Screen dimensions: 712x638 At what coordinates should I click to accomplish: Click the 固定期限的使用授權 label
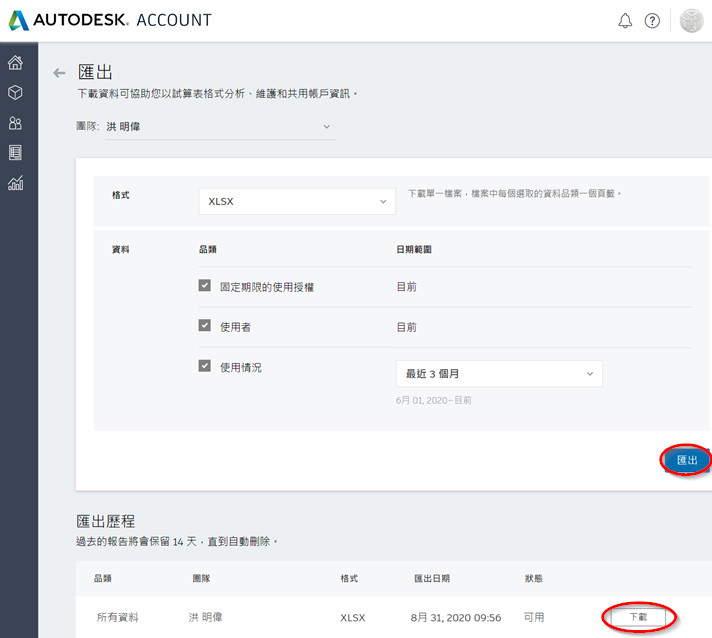point(267,287)
